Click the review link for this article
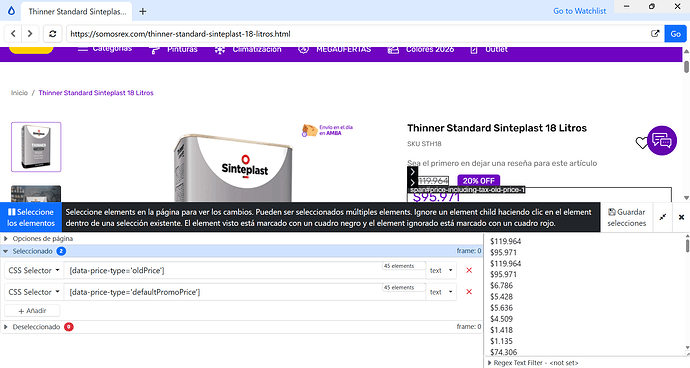This screenshot has width=690, height=368. [x=502, y=163]
